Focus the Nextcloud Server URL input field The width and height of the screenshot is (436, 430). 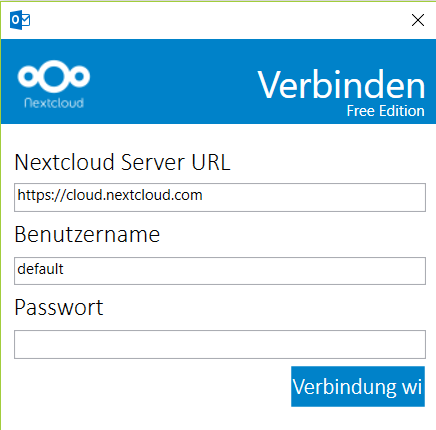(x=220, y=197)
